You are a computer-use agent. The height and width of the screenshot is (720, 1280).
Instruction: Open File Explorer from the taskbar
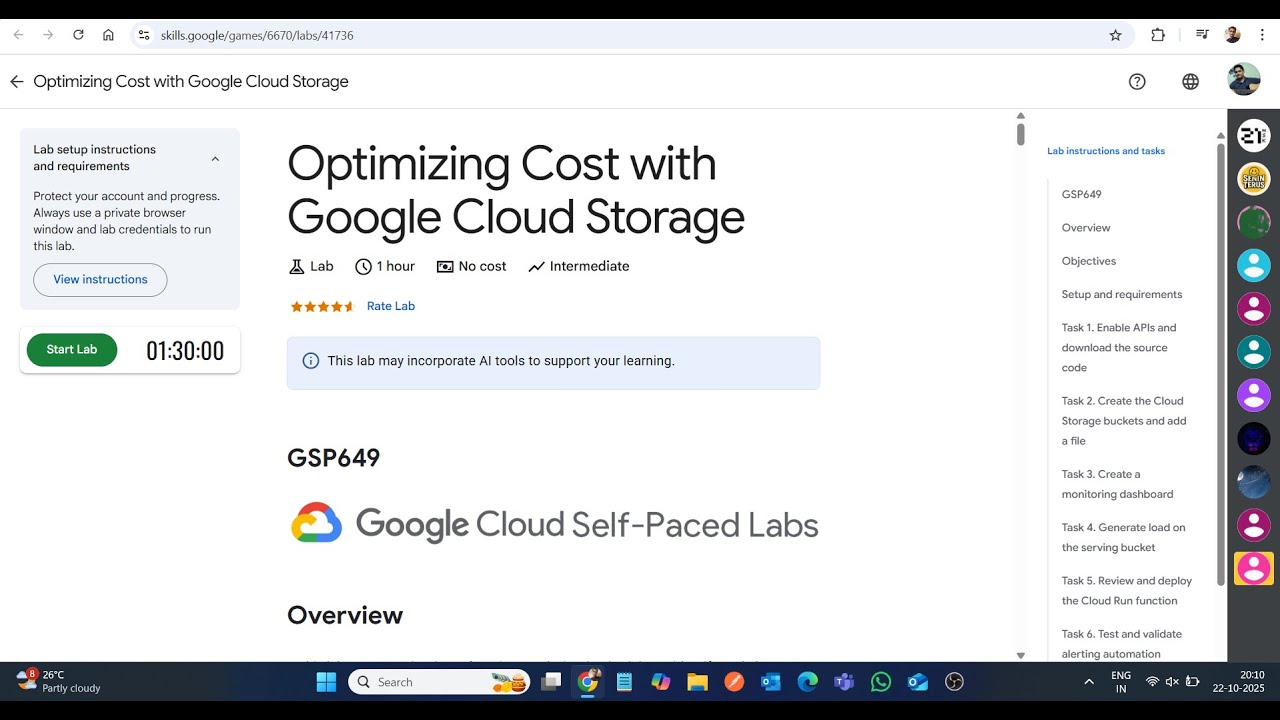point(698,682)
